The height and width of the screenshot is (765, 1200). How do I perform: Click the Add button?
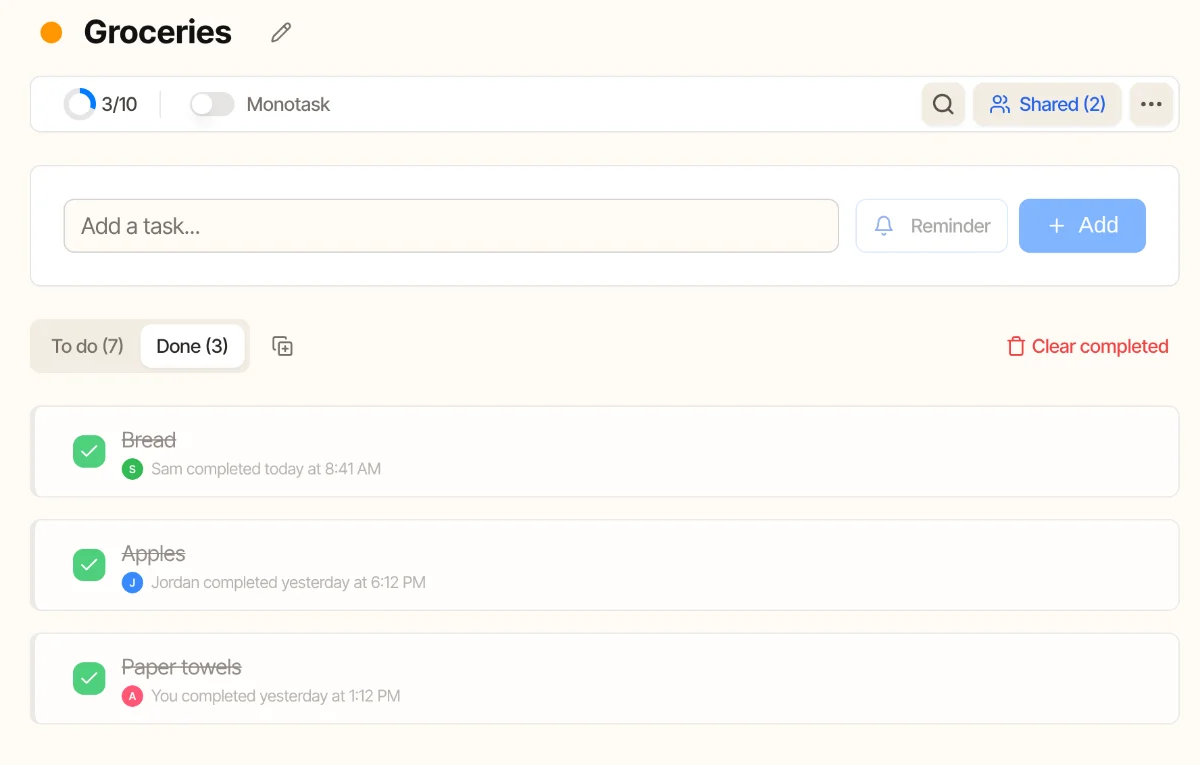[1082, 226]
